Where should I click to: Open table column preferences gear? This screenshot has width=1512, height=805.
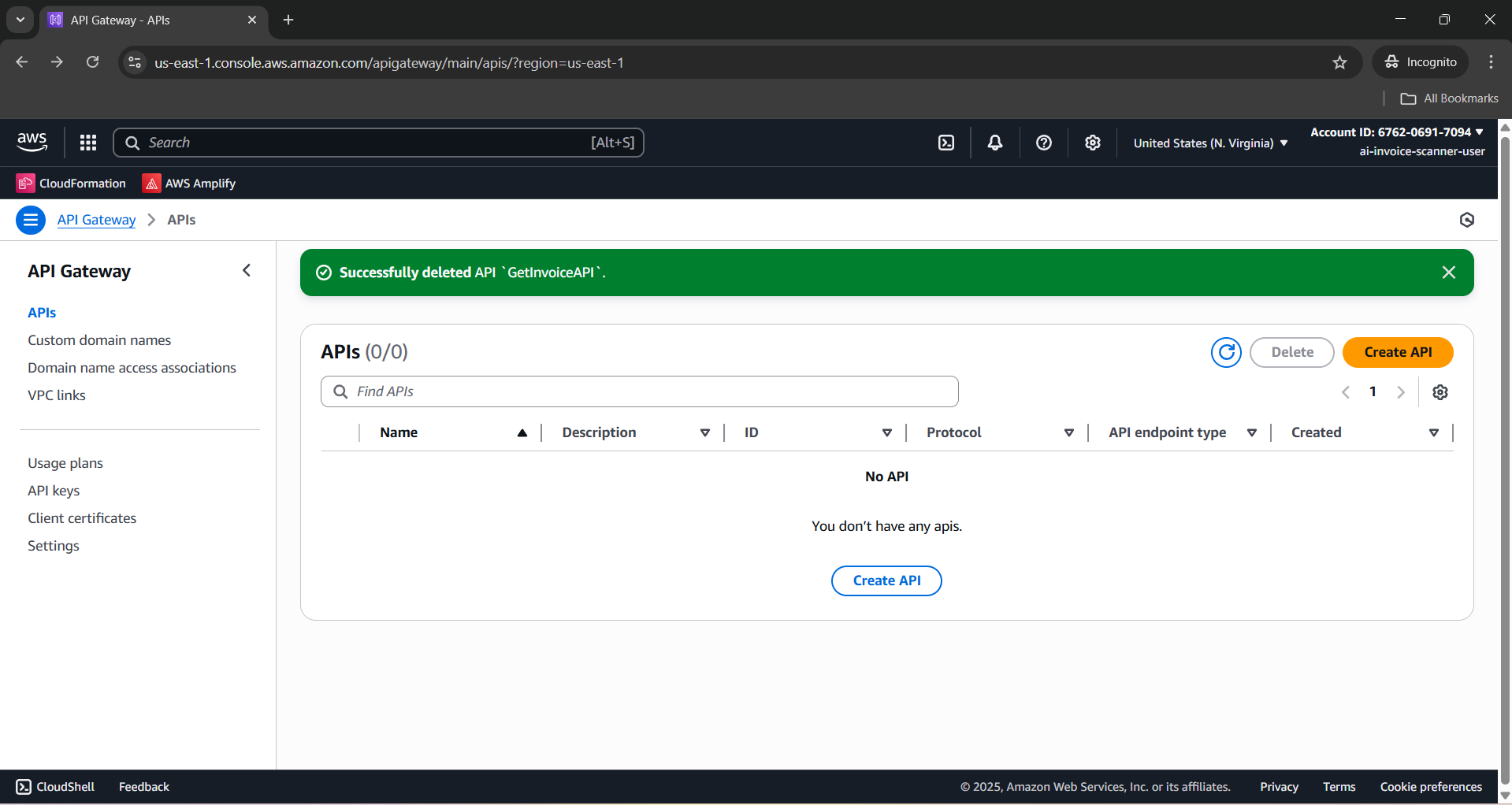(1440, 391)
